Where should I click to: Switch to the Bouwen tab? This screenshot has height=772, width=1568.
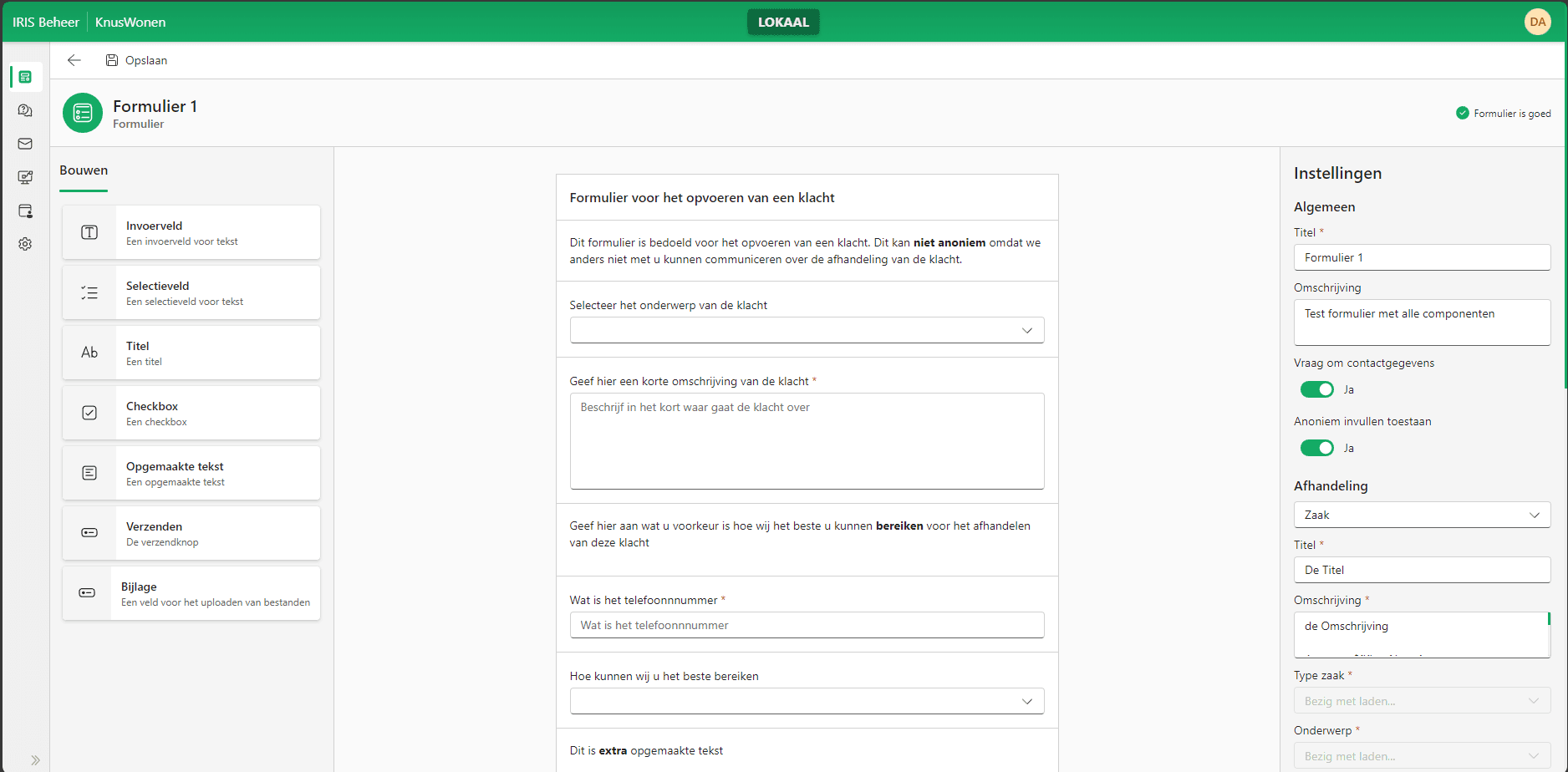point(83,170)
